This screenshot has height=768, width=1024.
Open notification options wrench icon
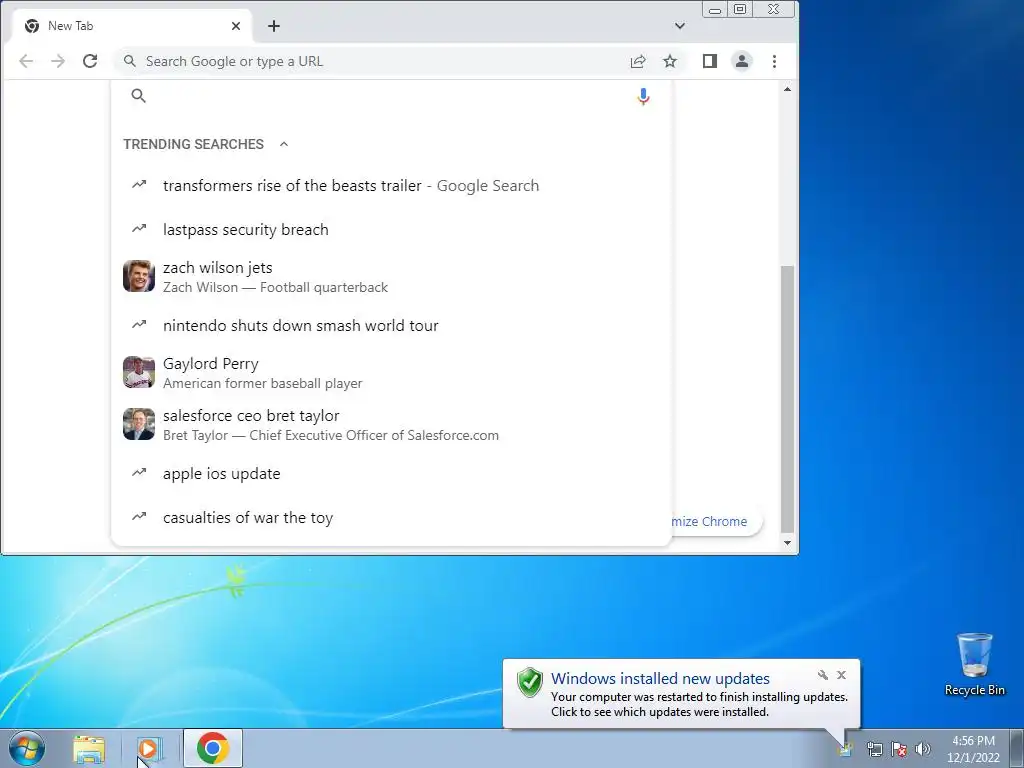tap(823, 675)
